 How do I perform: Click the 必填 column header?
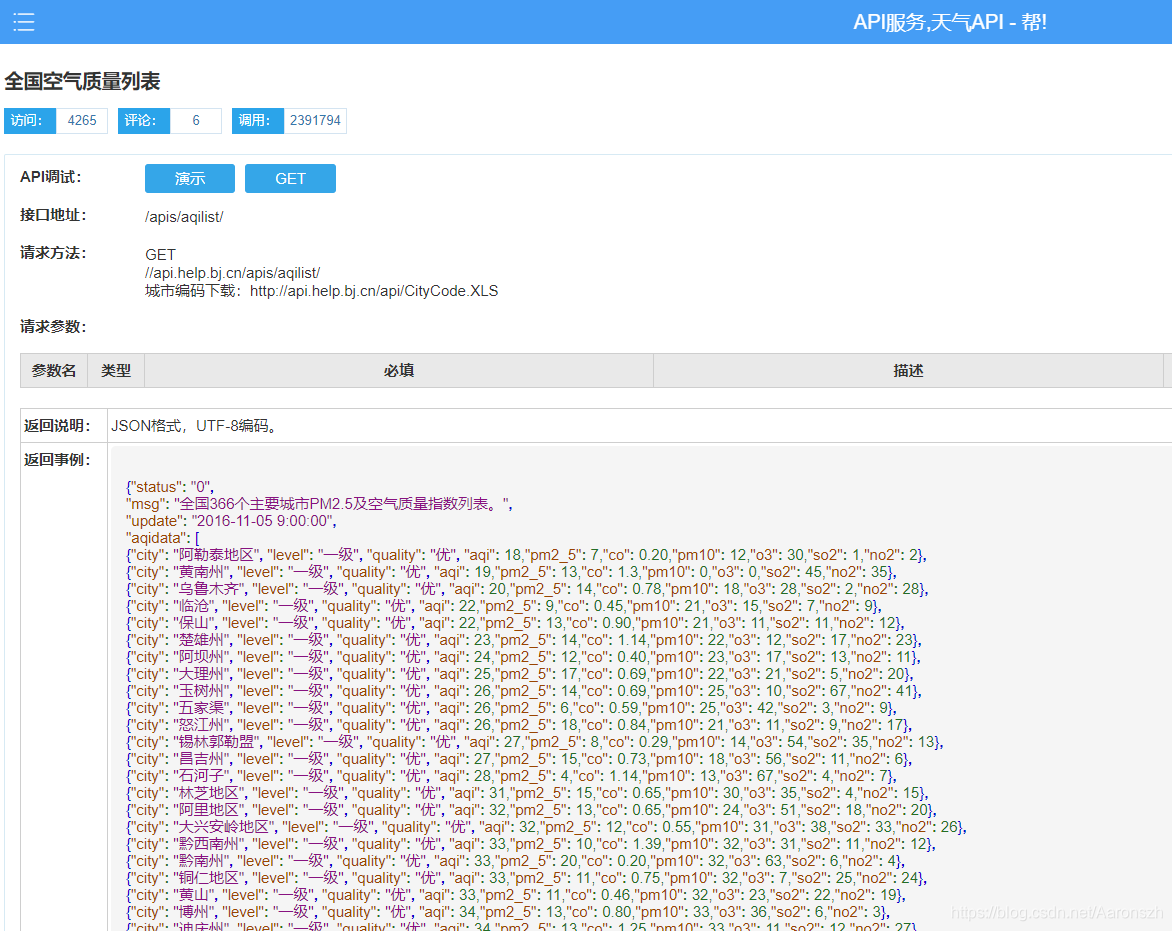[399, 371]
